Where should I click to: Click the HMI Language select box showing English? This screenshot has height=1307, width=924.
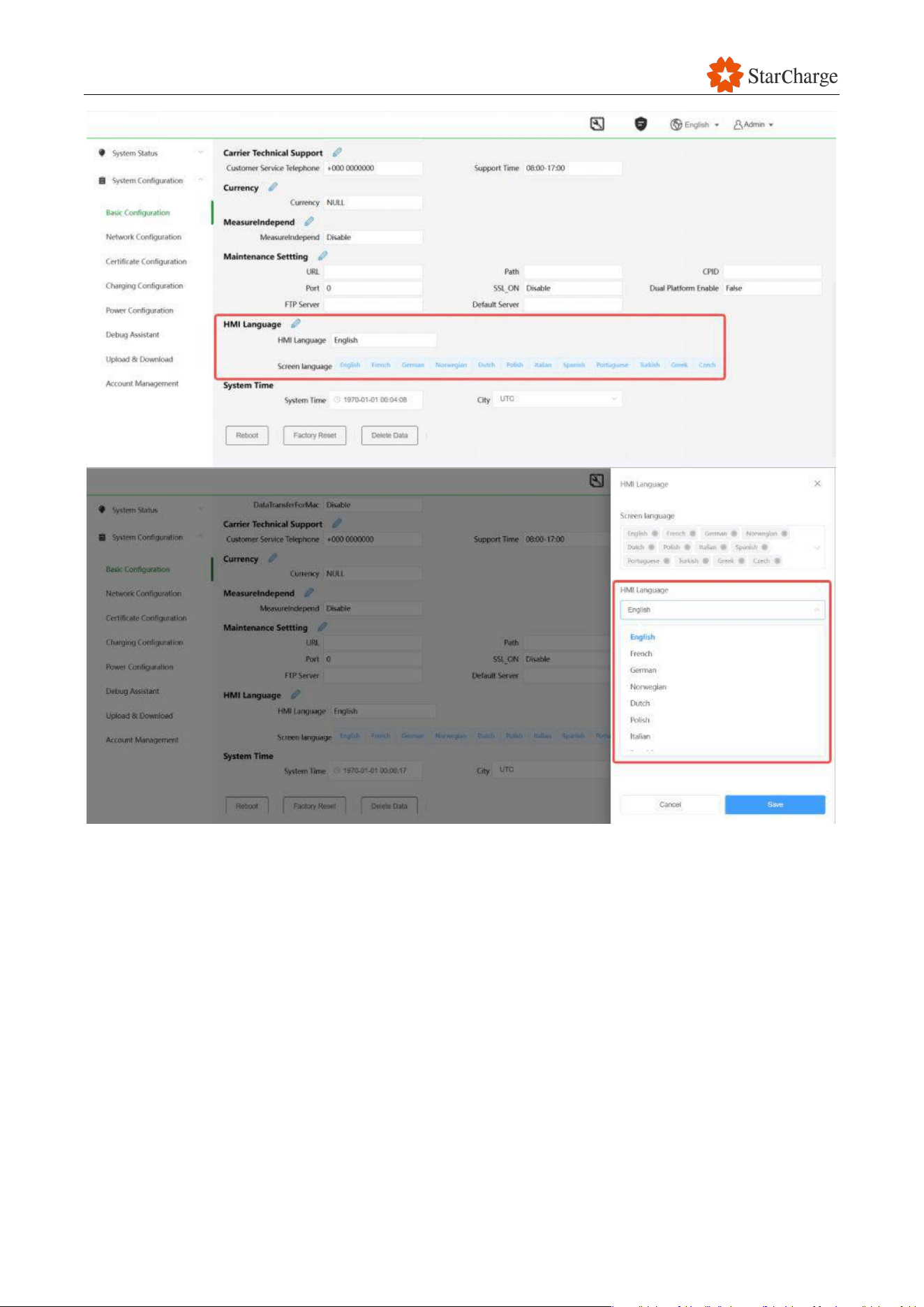point(722,610)
